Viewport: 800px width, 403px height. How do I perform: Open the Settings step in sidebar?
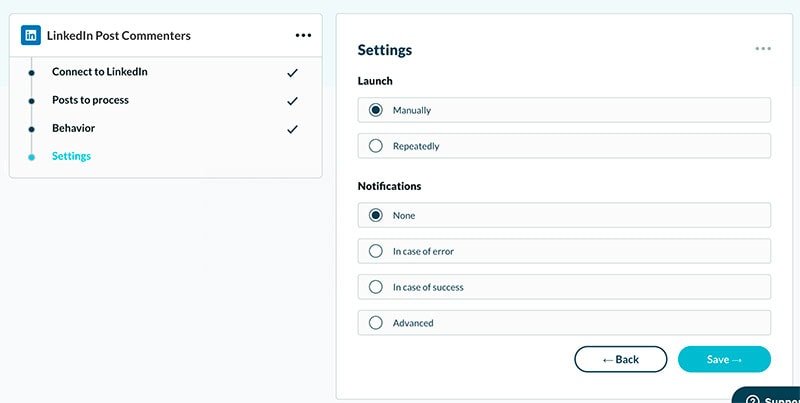[71, 156]
